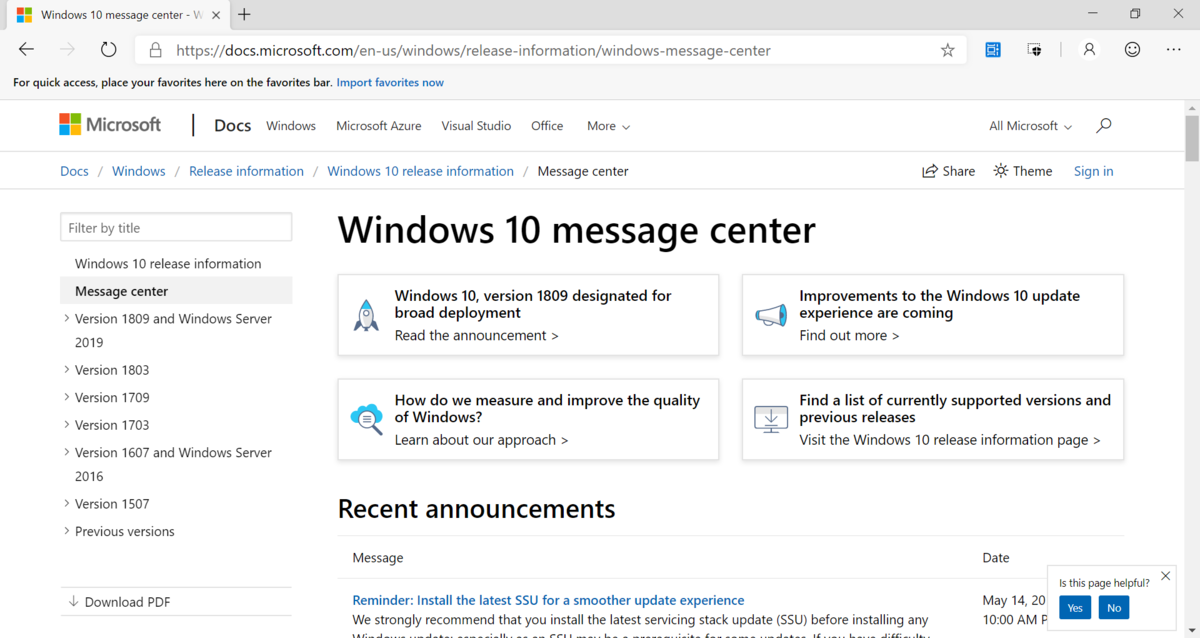The image size is (1200, 638).
Task: Open the All Microsoft menu
Action: tap(1030, 125)
